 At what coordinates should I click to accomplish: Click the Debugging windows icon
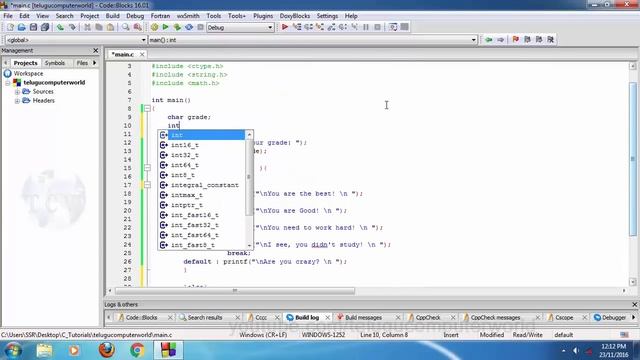393,27
